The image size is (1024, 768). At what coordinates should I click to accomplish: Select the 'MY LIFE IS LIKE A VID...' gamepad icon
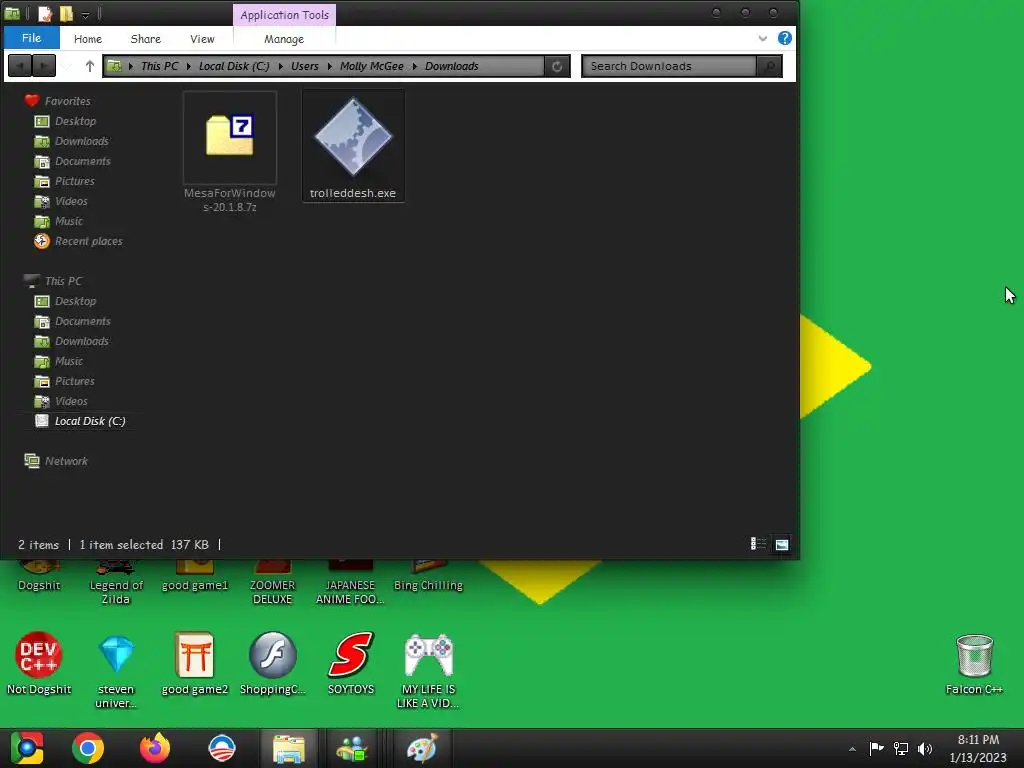pos(428,671)
